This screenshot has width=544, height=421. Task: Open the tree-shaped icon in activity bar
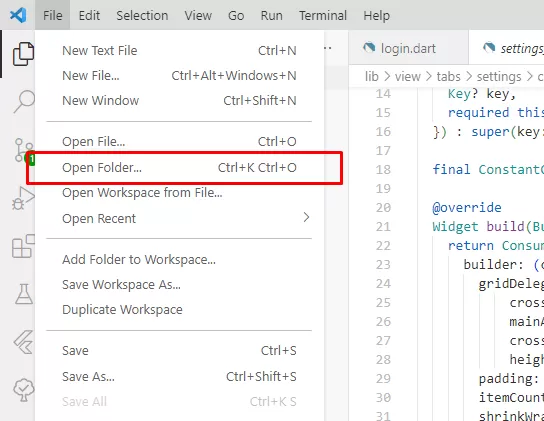pos(24,389)
